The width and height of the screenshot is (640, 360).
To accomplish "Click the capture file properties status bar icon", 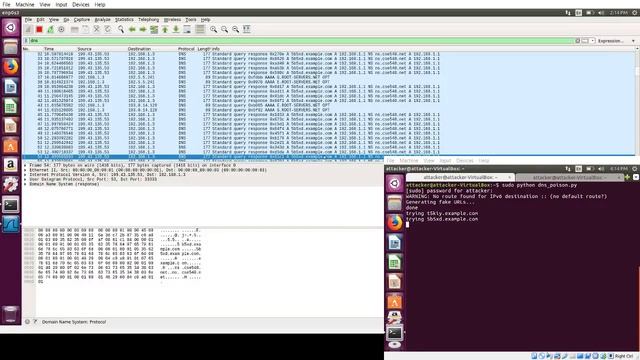I will 35,322.
